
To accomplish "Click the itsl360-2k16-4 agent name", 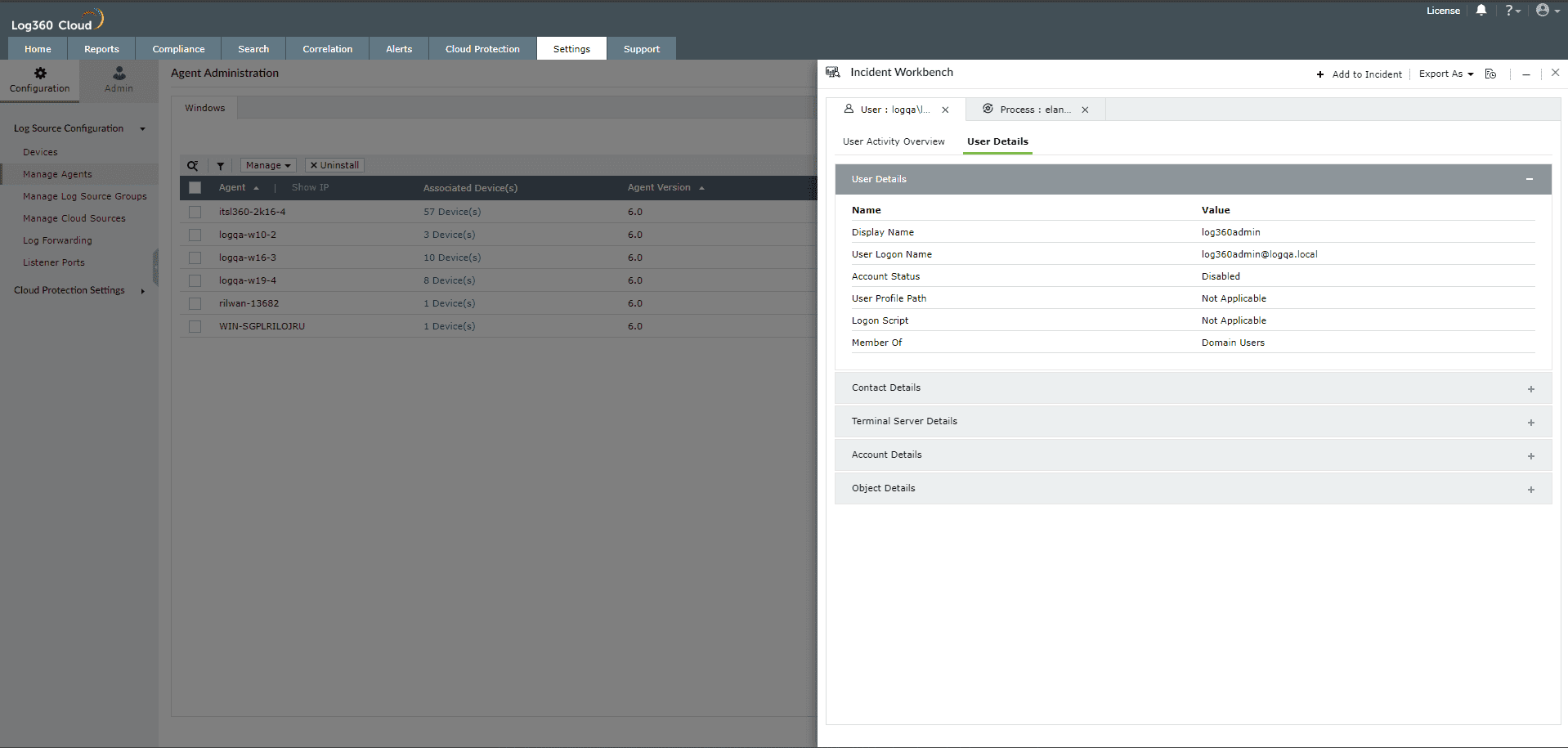I will 252,212.
